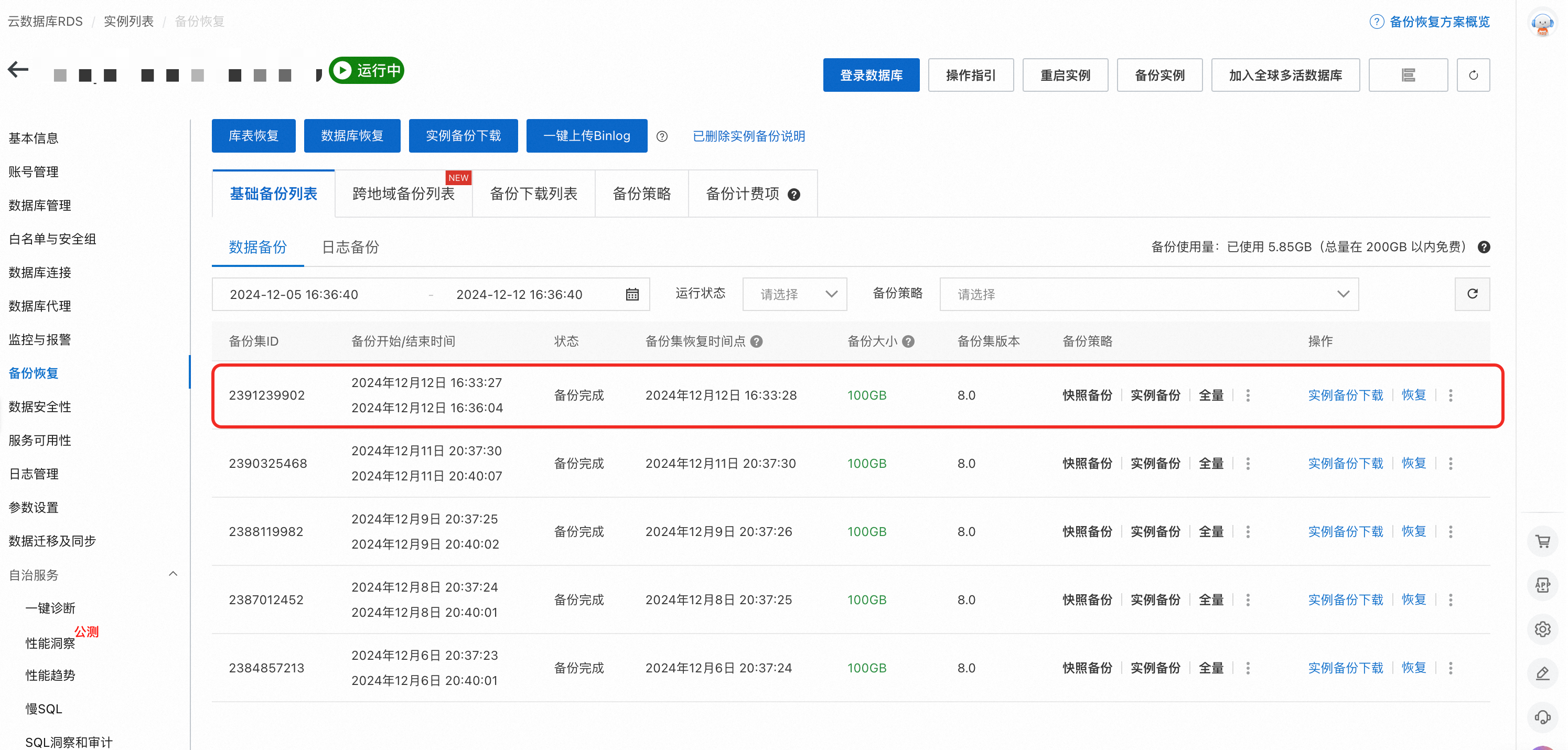The height and width of the screenshot is (750, 1568).
Task: Switch to 跨地域备份列表 tab
Action: click(404, 194)
